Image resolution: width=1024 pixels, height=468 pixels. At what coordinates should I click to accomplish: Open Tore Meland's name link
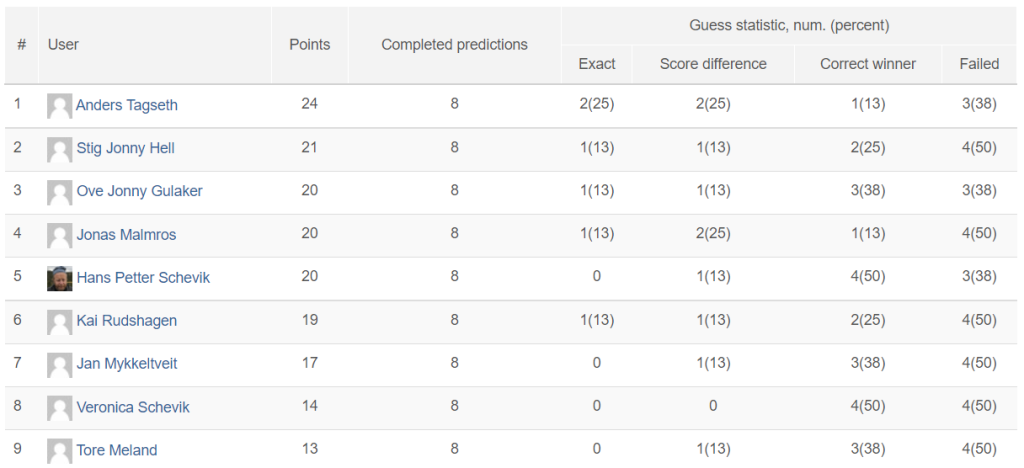tap(117, 450)
